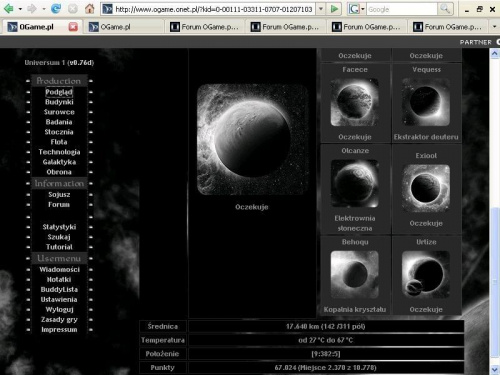Open the Tutorial link

pyautogui.click(x=59, y=247)
